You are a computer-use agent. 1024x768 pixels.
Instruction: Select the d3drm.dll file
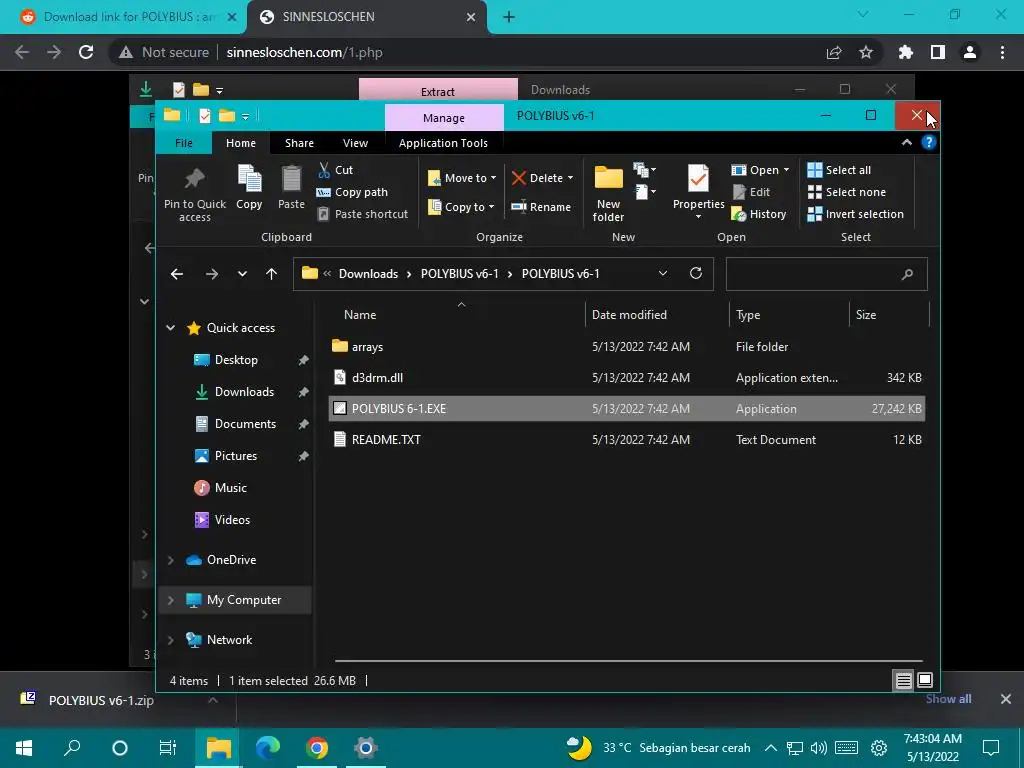pyautogui.click(x=627, y=377)
